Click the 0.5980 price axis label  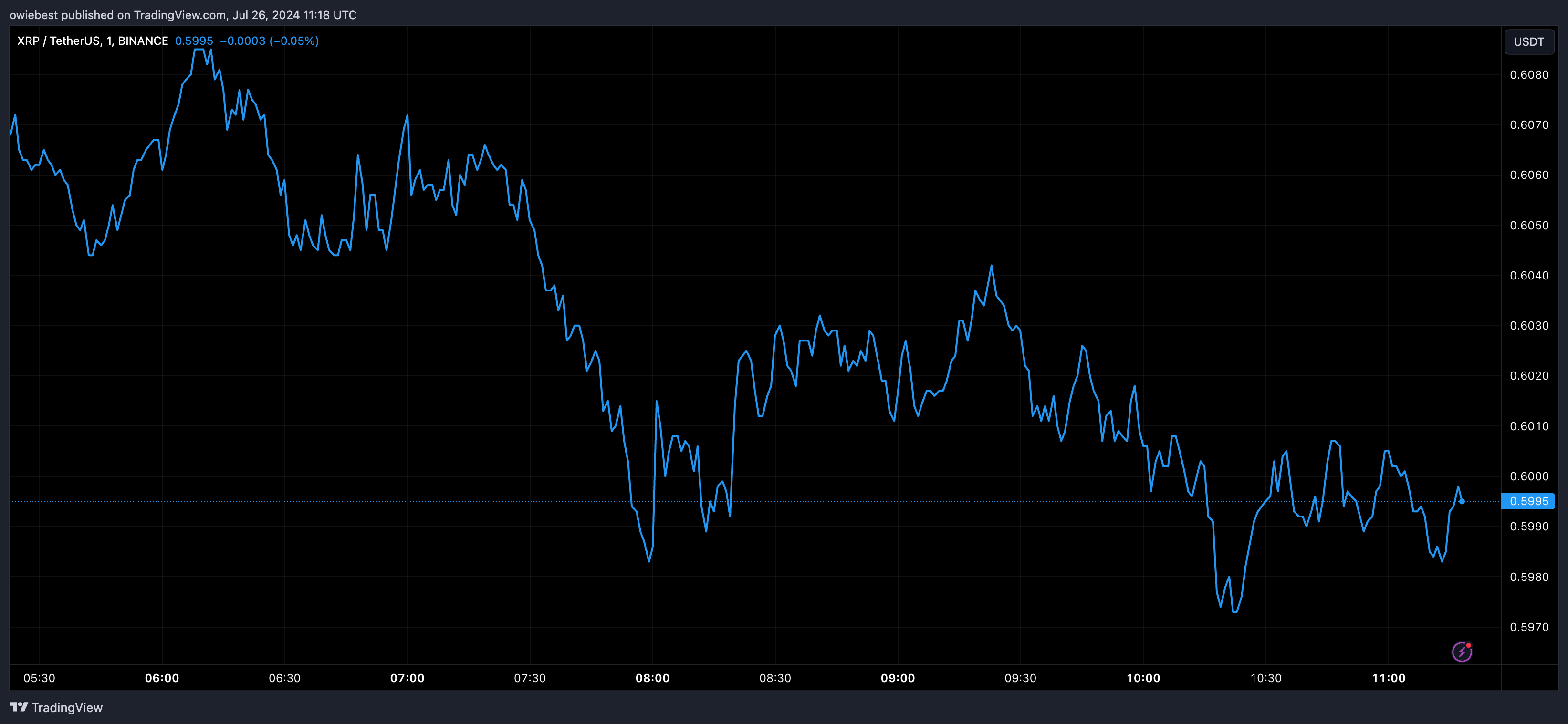(1529, 577)
